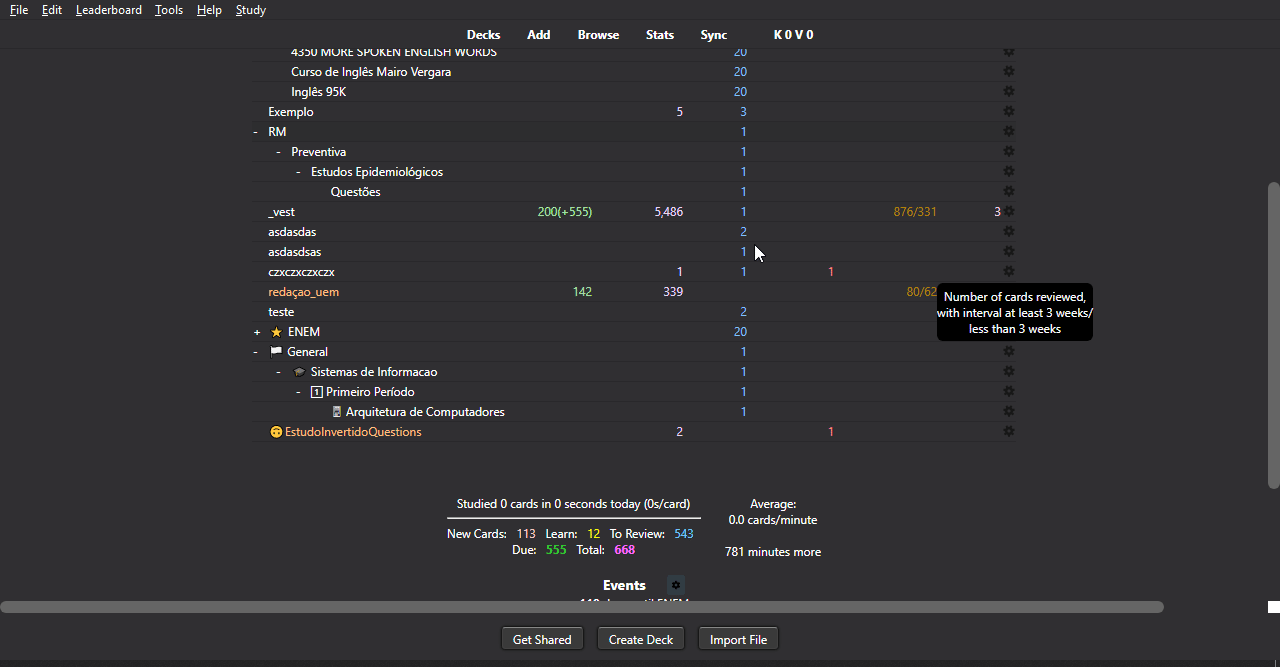Screen dimensions: 1280x667
Task: Click the emoji icon of EstudoInvertidoQuestions
Action: 276,432
